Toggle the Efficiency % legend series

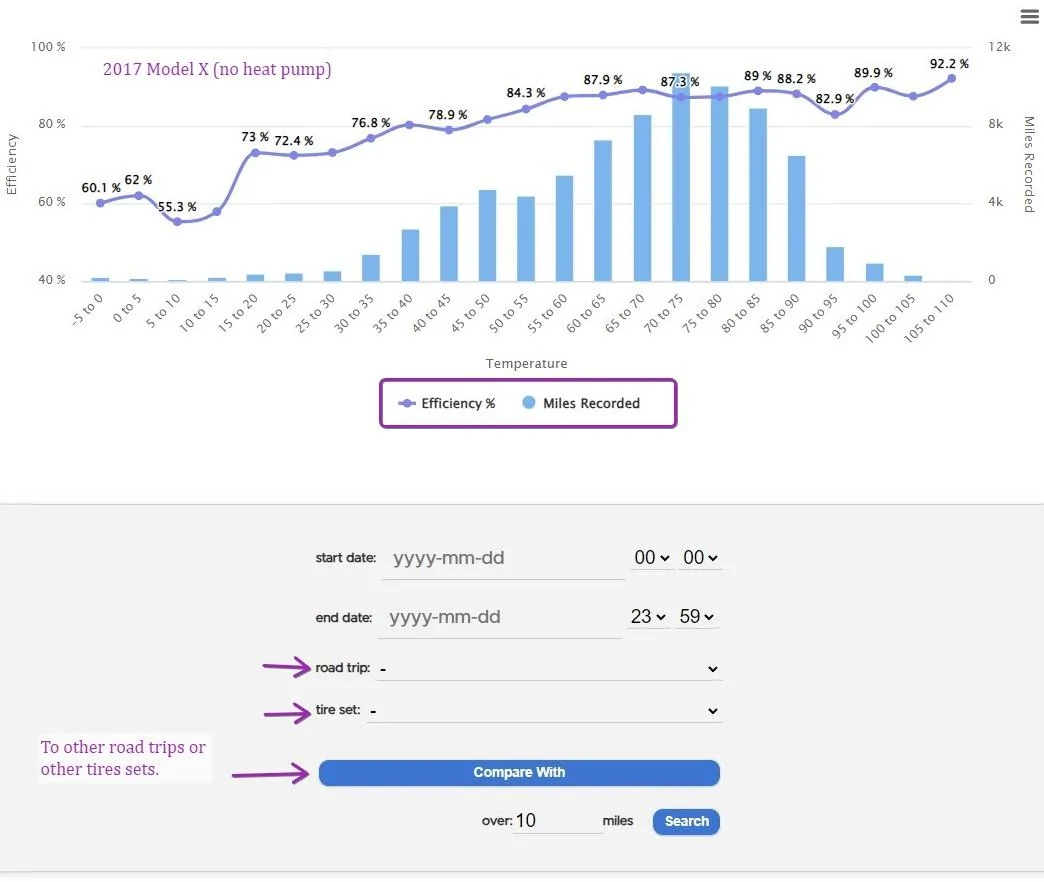(x=447, y=403)
